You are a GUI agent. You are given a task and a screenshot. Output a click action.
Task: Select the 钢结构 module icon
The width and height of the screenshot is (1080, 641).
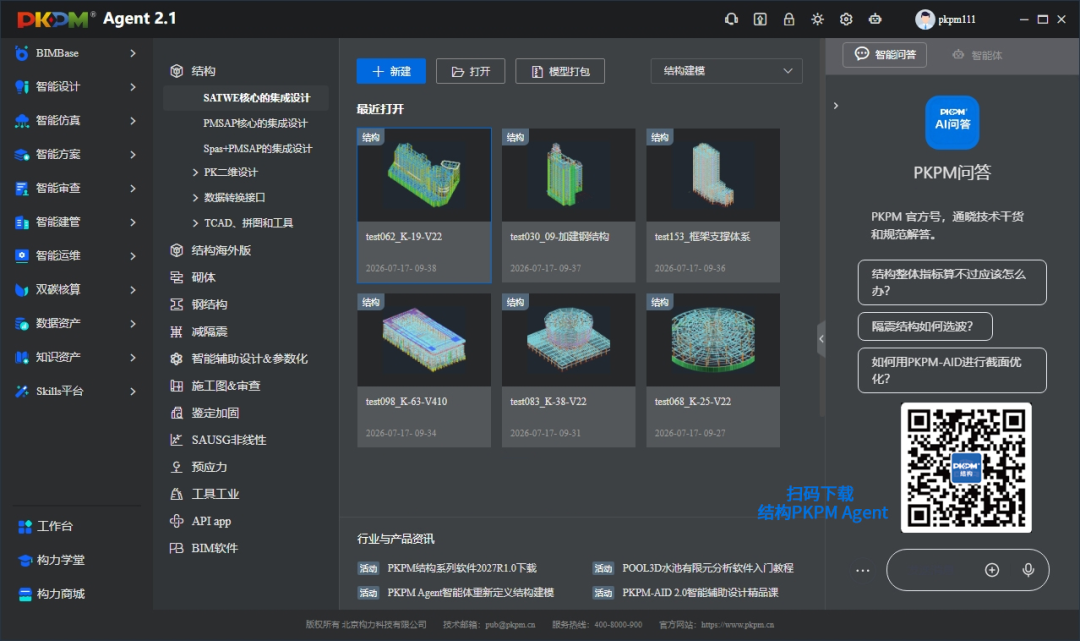click(176, 304)
